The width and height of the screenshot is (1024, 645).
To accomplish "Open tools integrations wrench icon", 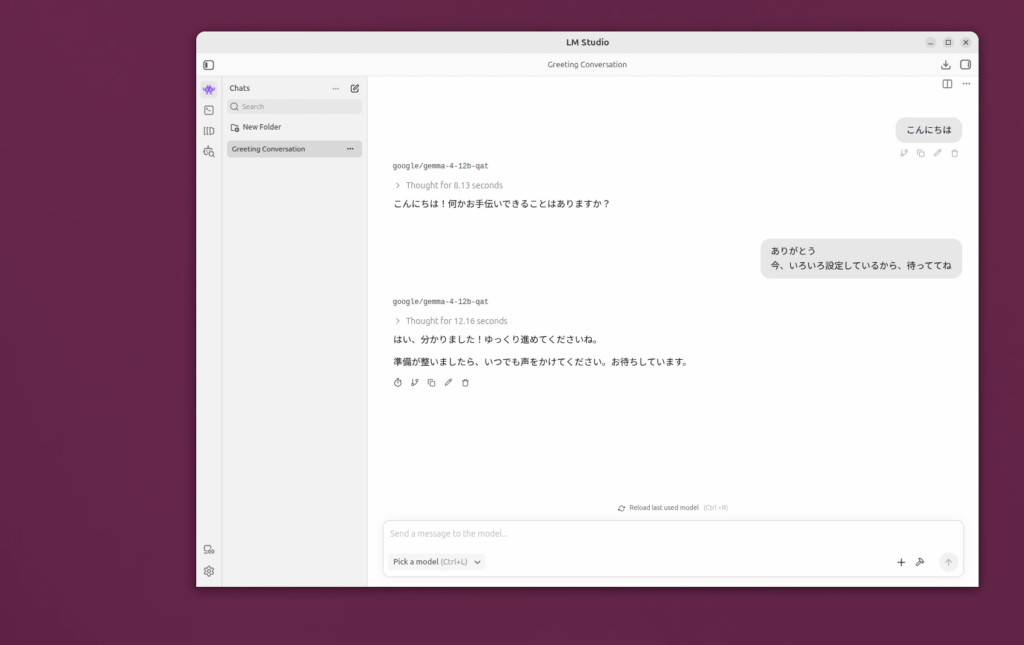I will 920,562.
